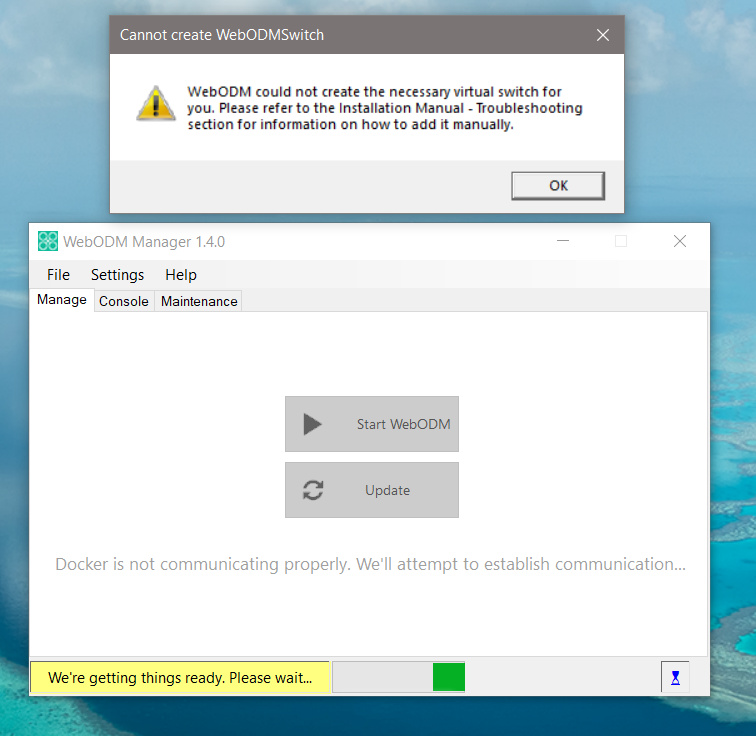Click the WebODM Manager logo icon

(x=48, y=241)
